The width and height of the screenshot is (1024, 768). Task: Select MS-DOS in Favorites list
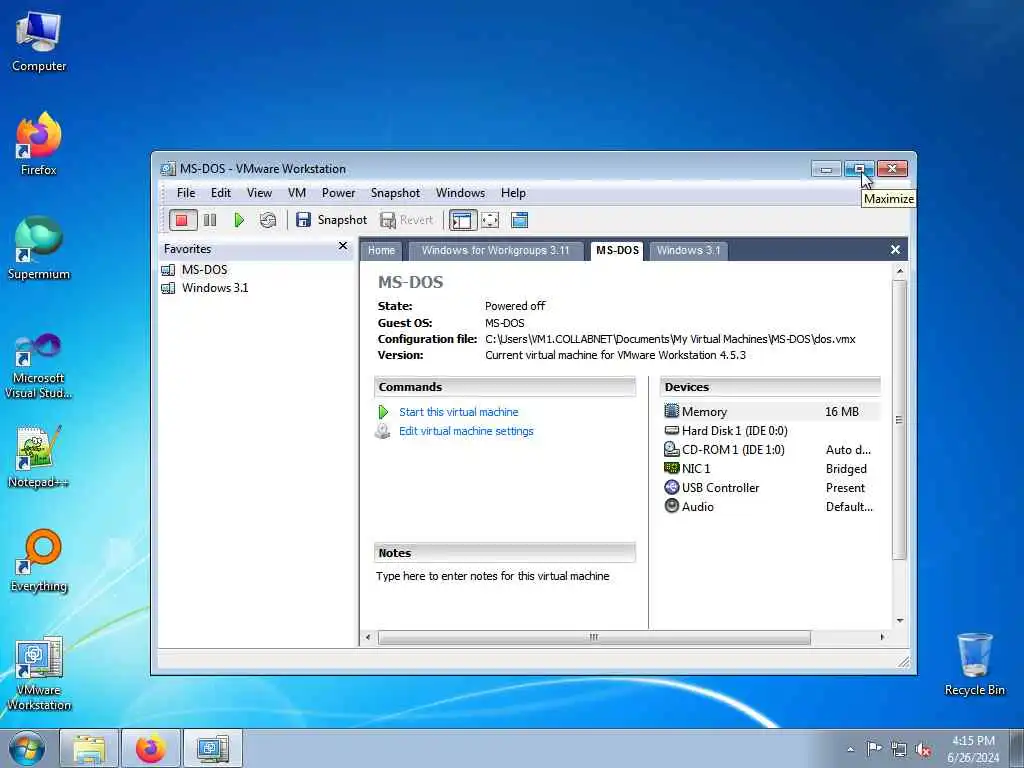pyautogui.click(x=204, y=270)
